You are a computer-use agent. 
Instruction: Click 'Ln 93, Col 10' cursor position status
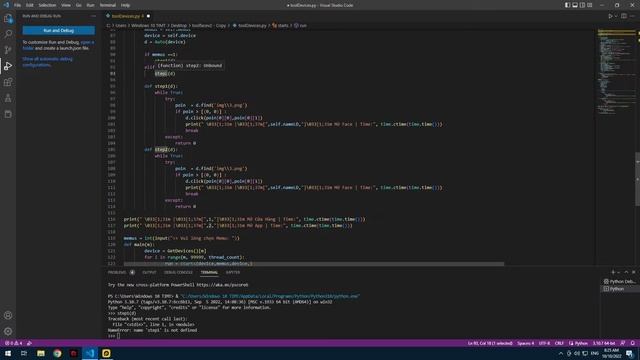click(490, 343)
